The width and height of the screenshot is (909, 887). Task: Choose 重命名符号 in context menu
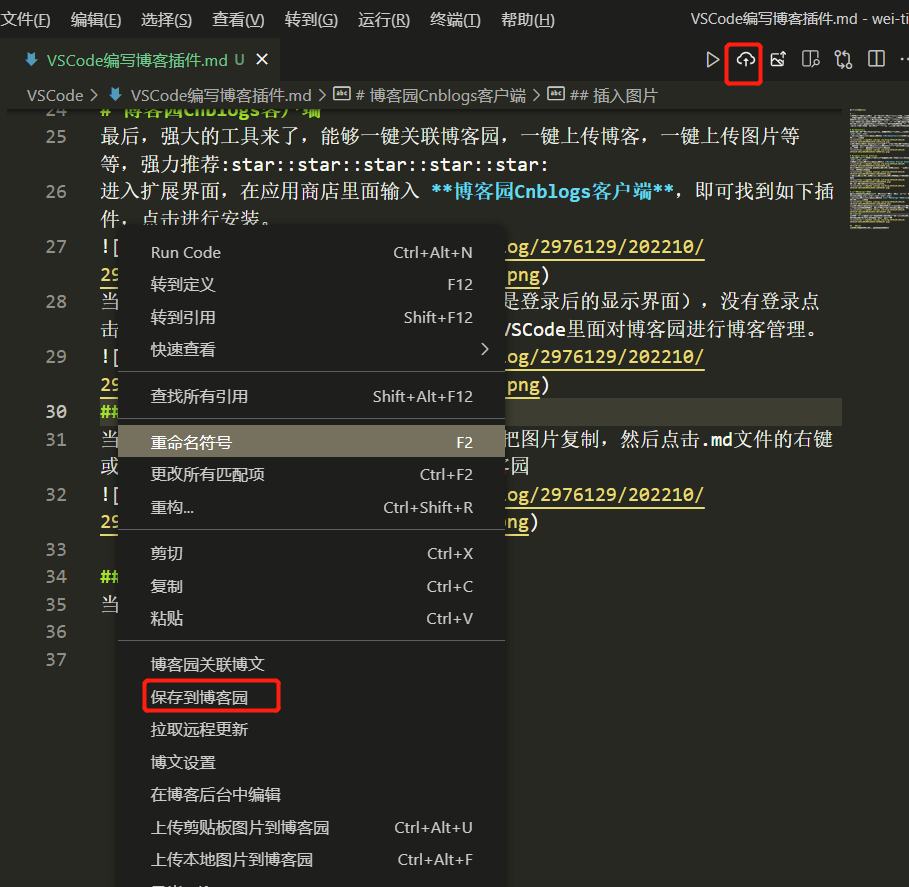pyautogui.click(x=311, y=442)
